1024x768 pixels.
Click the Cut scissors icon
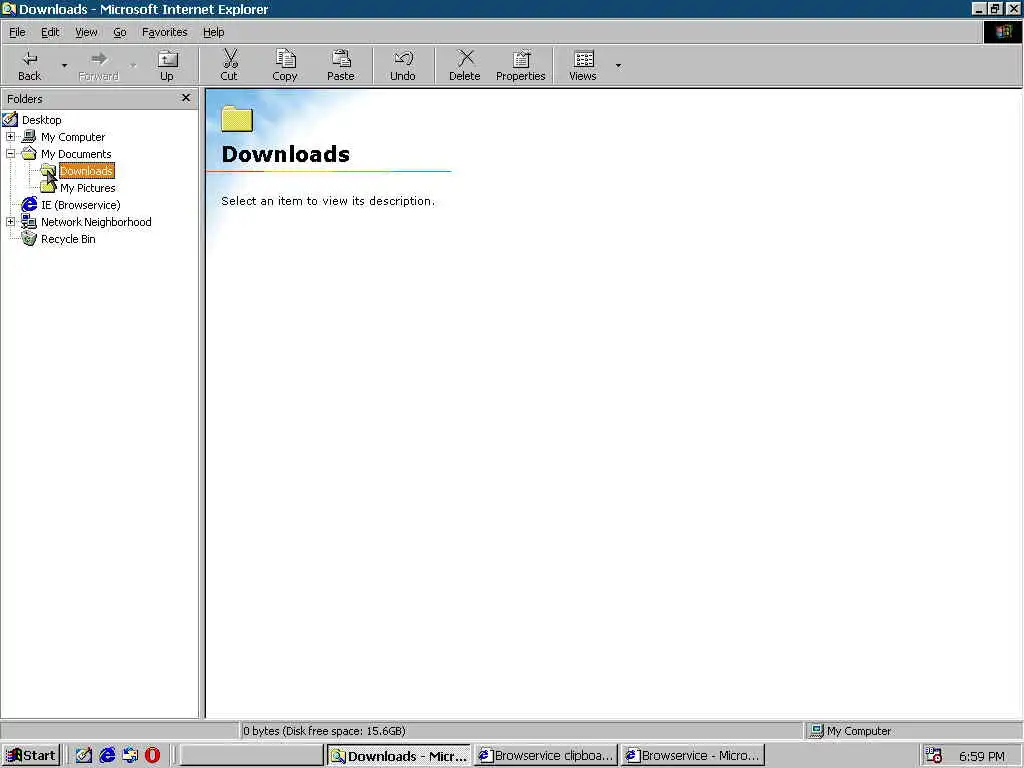click(x=229, y=59)
